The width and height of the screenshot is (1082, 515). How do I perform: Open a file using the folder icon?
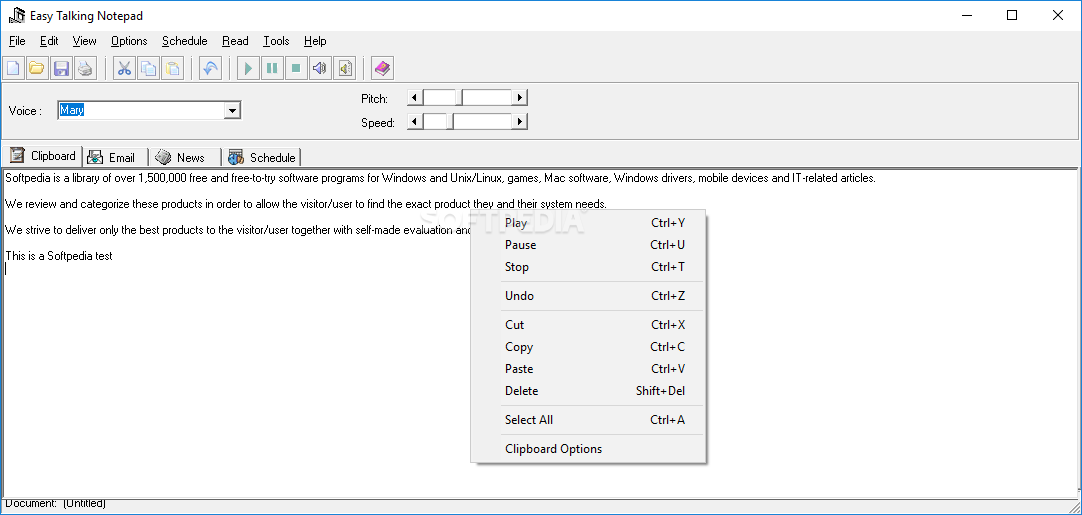(x=37, y=68)
